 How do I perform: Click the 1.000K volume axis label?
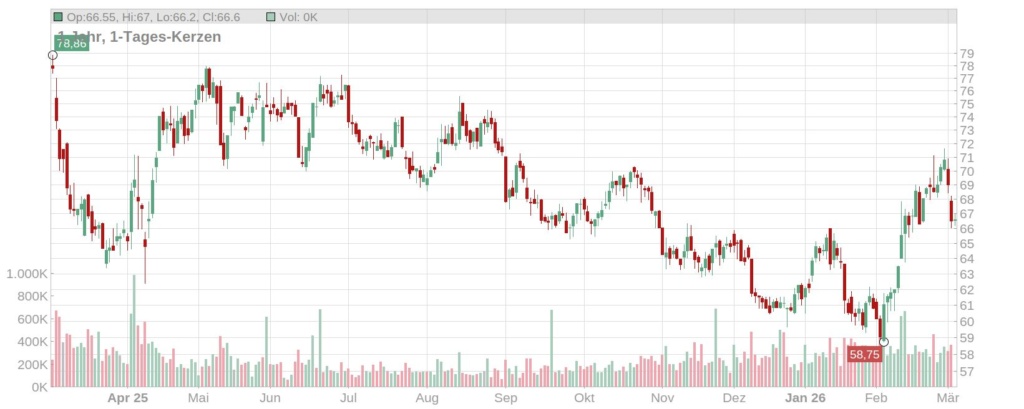pyautogui.click(x=26, y=273)
